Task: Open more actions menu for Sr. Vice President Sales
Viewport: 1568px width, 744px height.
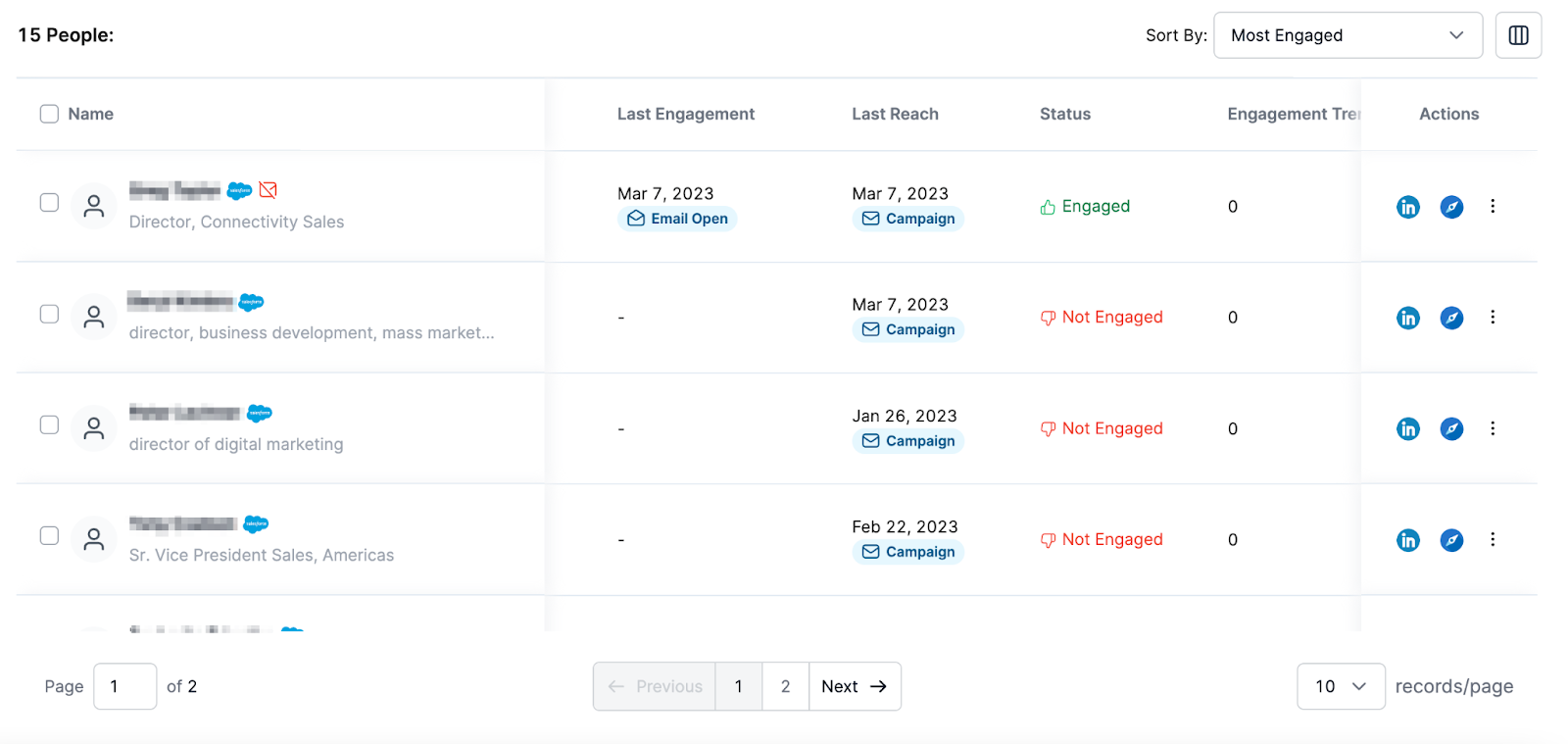Action: (x=1493, y=539)
